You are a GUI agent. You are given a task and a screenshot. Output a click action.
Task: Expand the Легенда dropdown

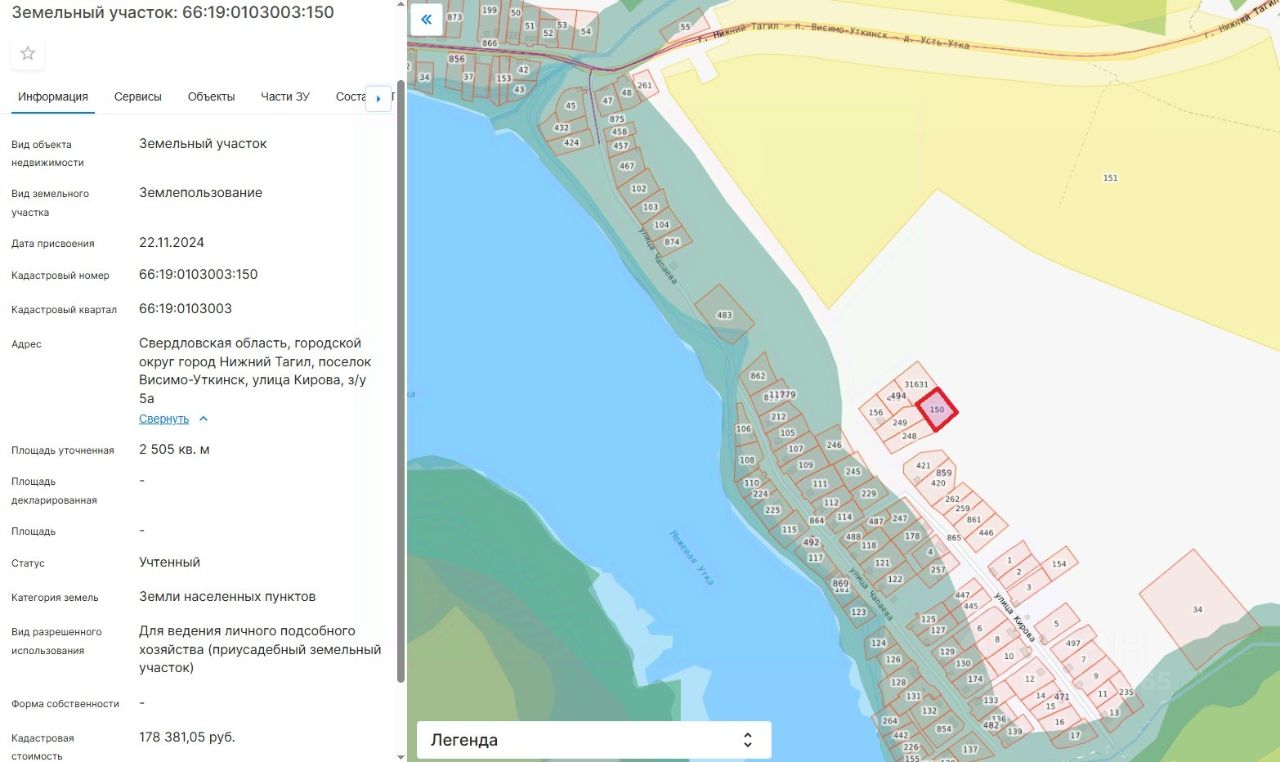[x=594, y=740]
